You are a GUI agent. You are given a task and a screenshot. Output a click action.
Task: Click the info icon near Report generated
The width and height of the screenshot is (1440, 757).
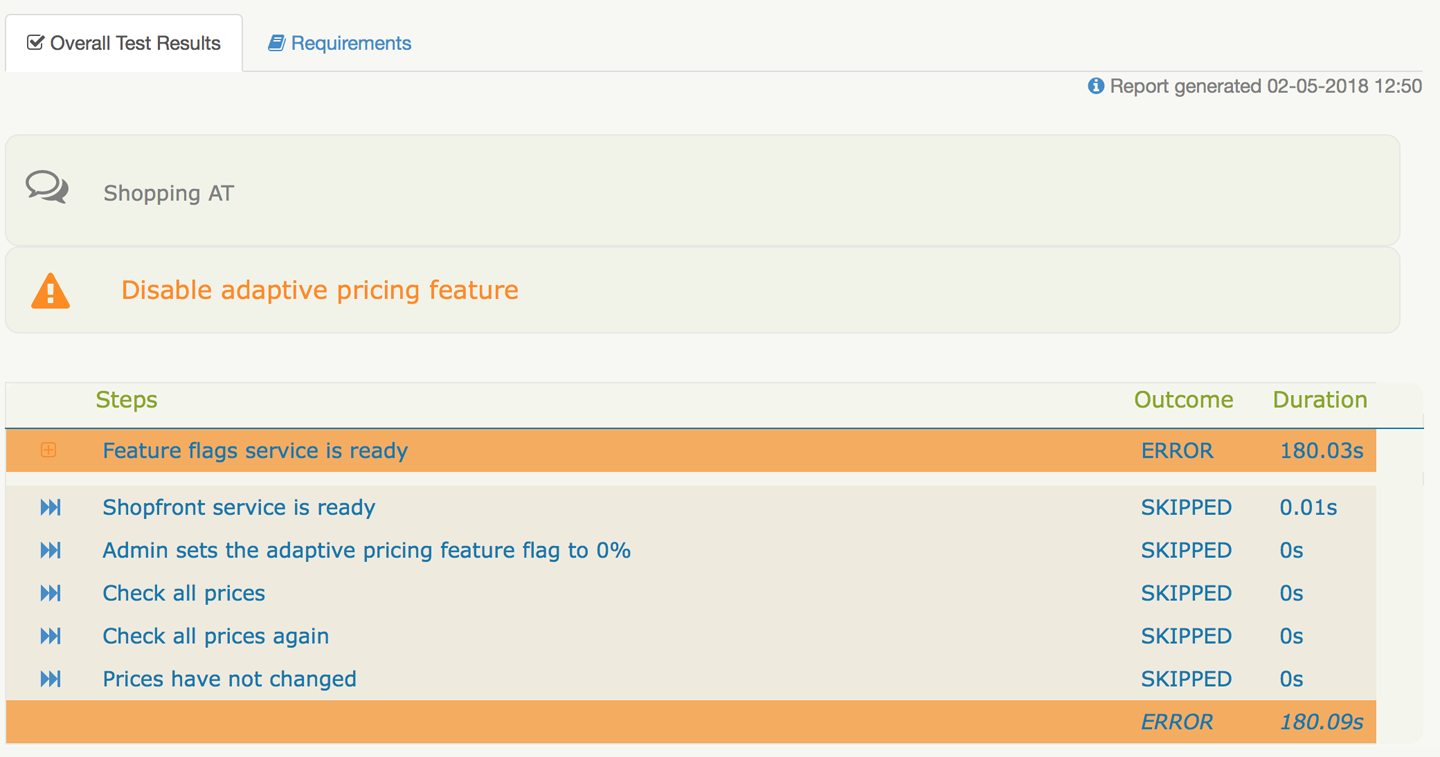pos(1096,86)
